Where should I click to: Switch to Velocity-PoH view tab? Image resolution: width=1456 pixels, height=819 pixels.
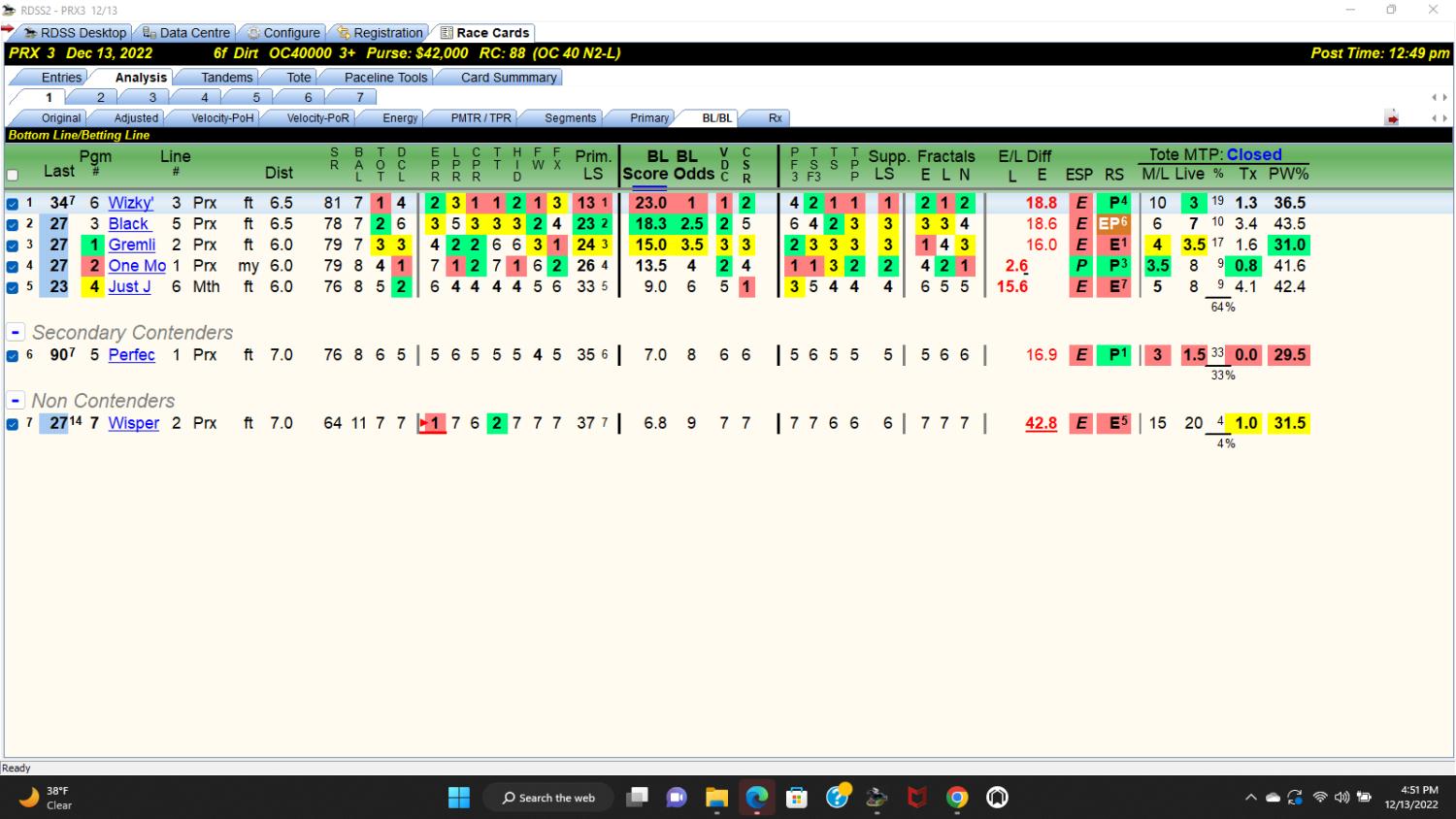pyautogui.click(x=222, y=117)
